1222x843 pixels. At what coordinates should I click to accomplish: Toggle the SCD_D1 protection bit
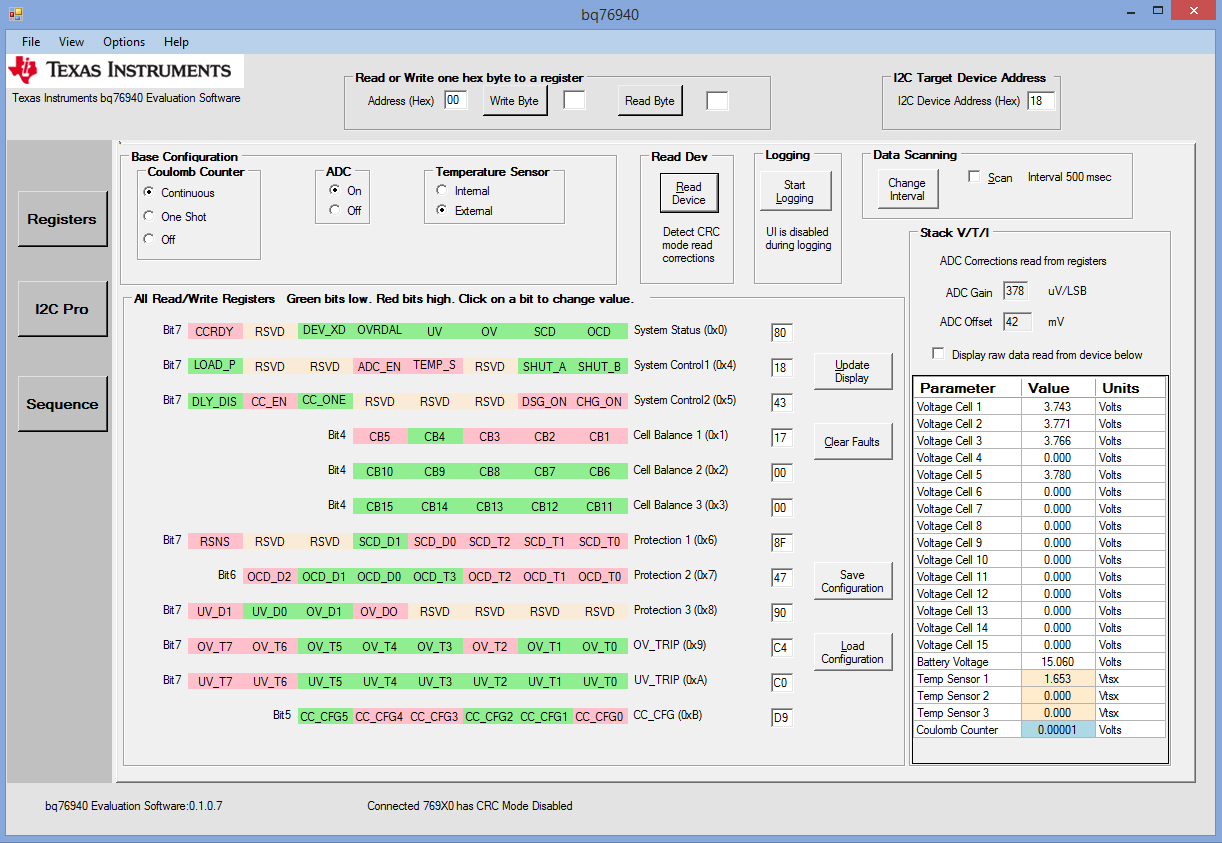tap(379, 541)
